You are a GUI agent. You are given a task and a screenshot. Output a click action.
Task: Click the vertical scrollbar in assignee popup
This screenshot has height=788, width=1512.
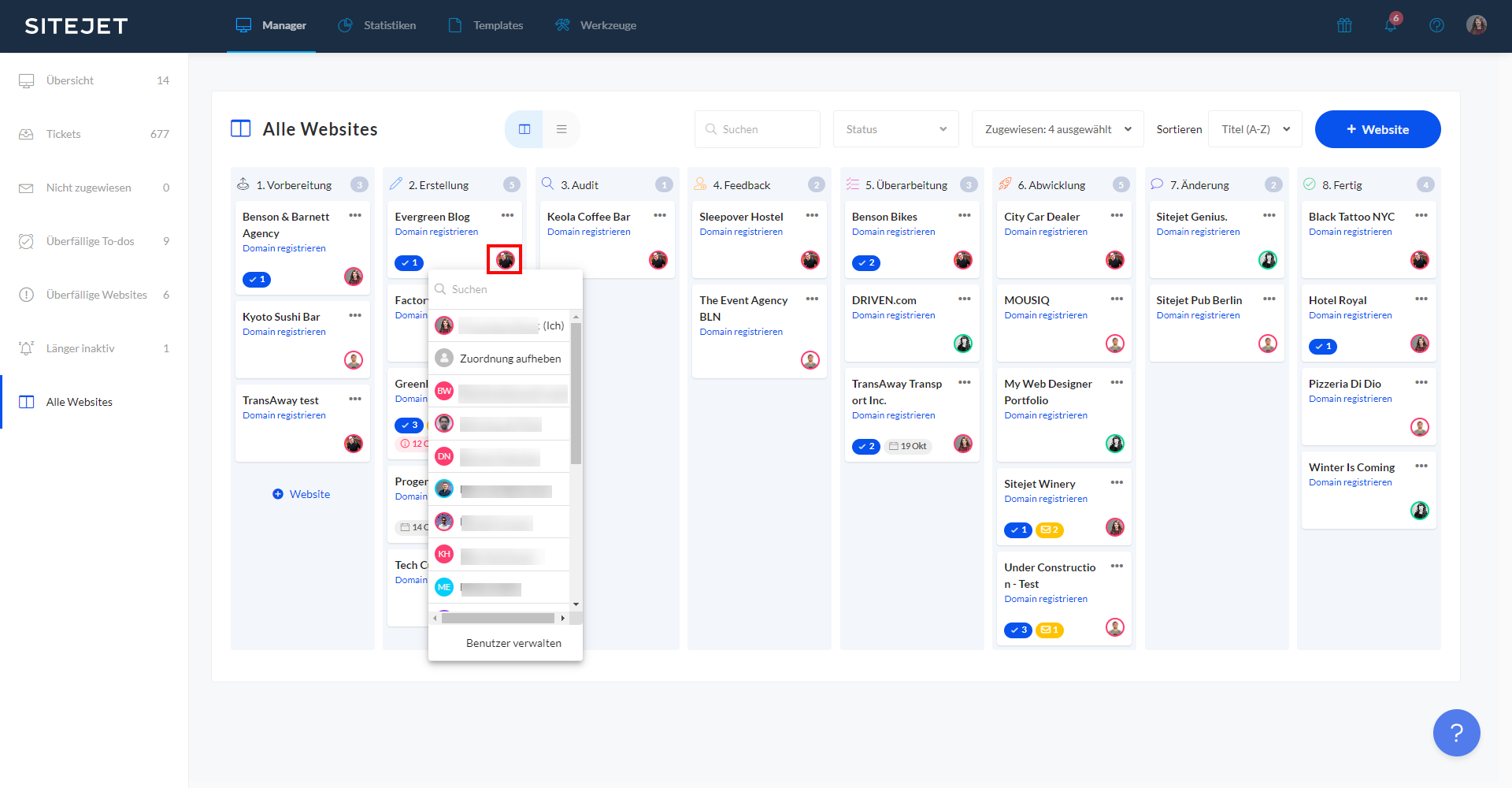[x=576, y=394]
